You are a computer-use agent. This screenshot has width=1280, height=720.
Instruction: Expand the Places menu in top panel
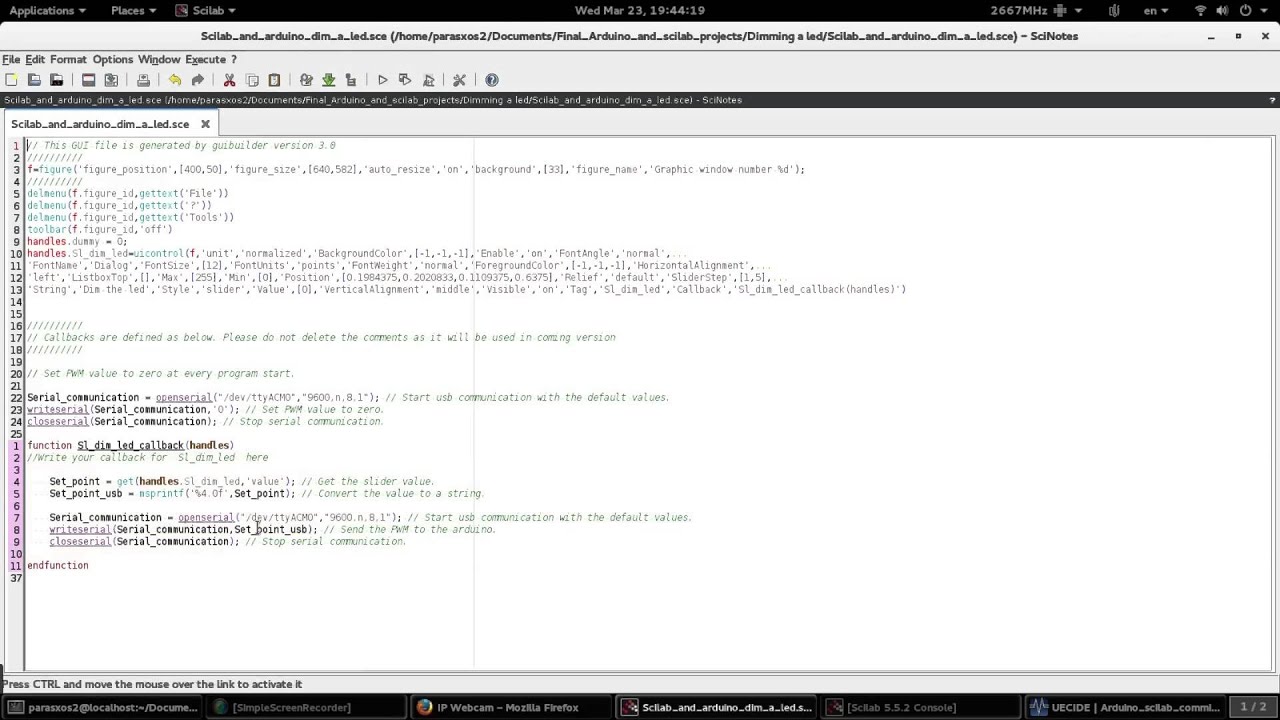click(x=133, y=10)
